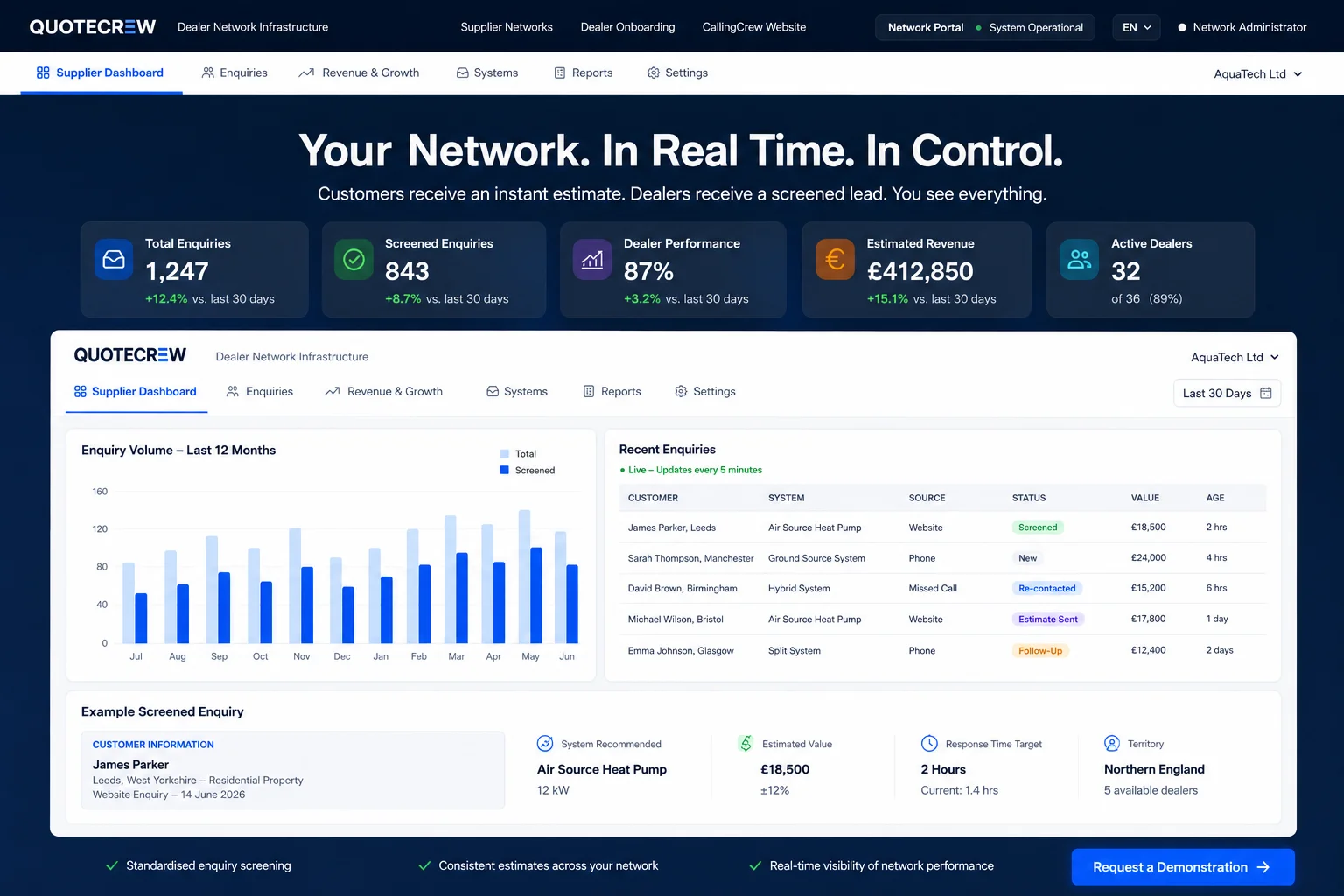The width and height of the screenshot is (1344, 896).
Task: Click the arrow on Request a Demonstration
Action: pos(1263,867)
